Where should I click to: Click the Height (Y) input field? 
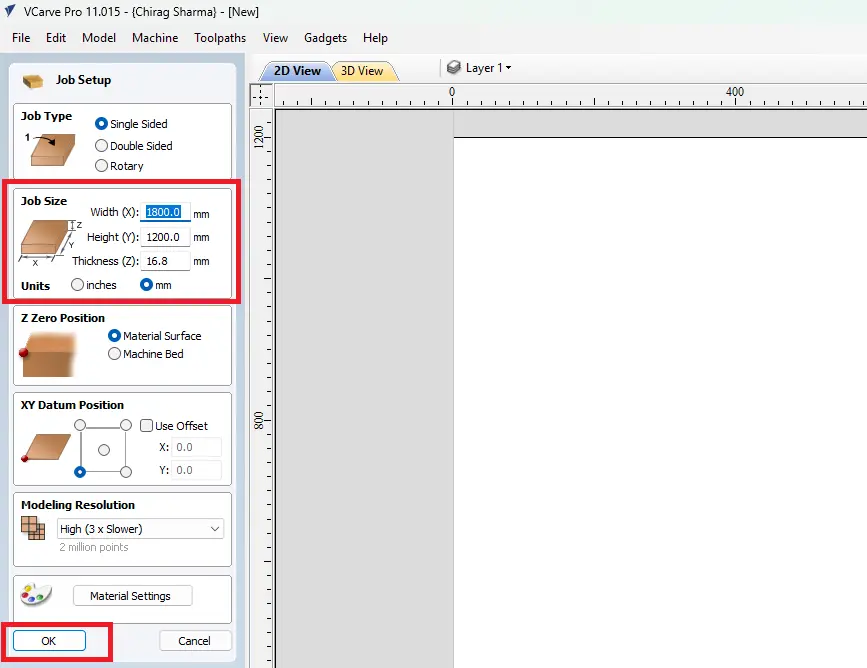click(x=165, y=237)
